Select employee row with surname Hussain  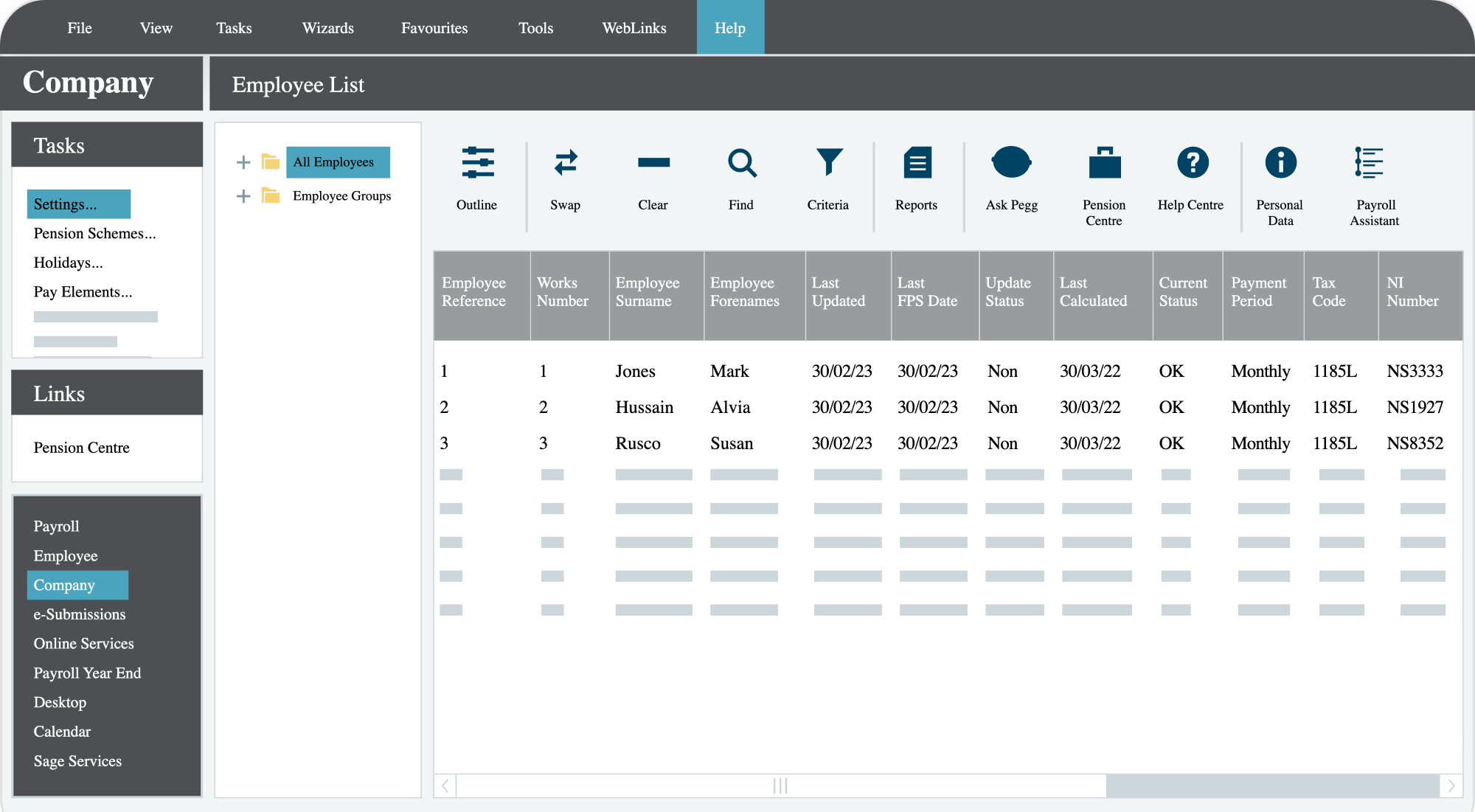coord(948,407)
